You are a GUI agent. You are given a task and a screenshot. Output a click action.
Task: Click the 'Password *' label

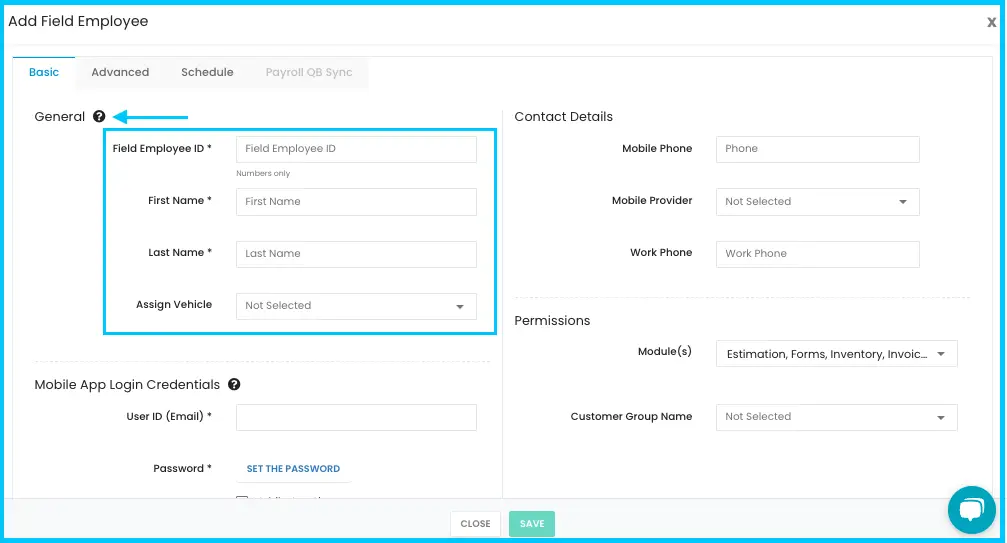[x=182, y=469]
